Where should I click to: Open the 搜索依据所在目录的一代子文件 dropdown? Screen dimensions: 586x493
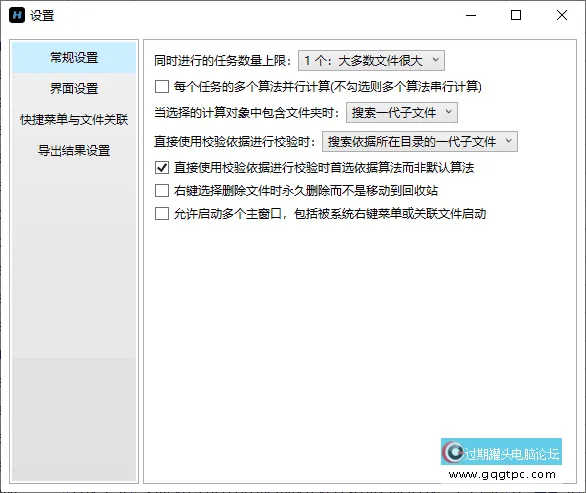pyautogui.click(x=420, y=142)
